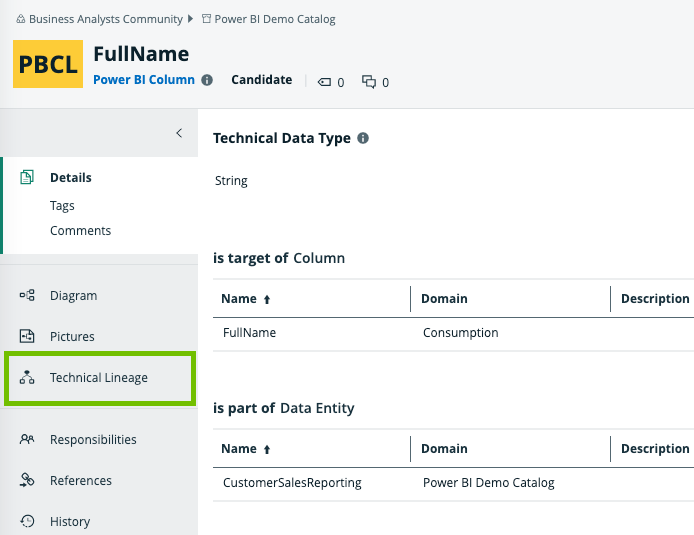Open the Responsibilities section in sidebar
Screen dimensions: 694x535
(x=93, y=439)
